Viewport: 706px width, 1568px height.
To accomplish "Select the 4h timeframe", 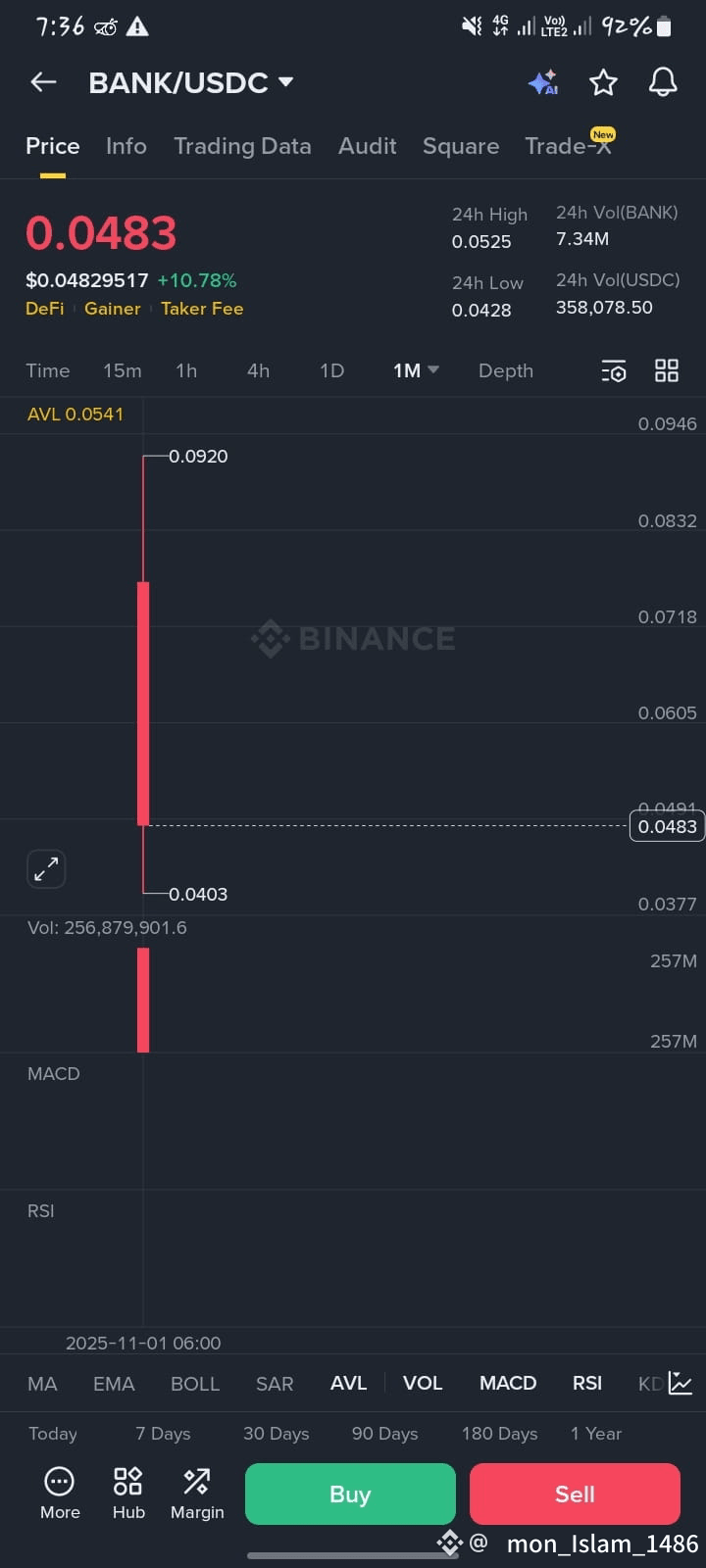I will (x=258, y=370).
